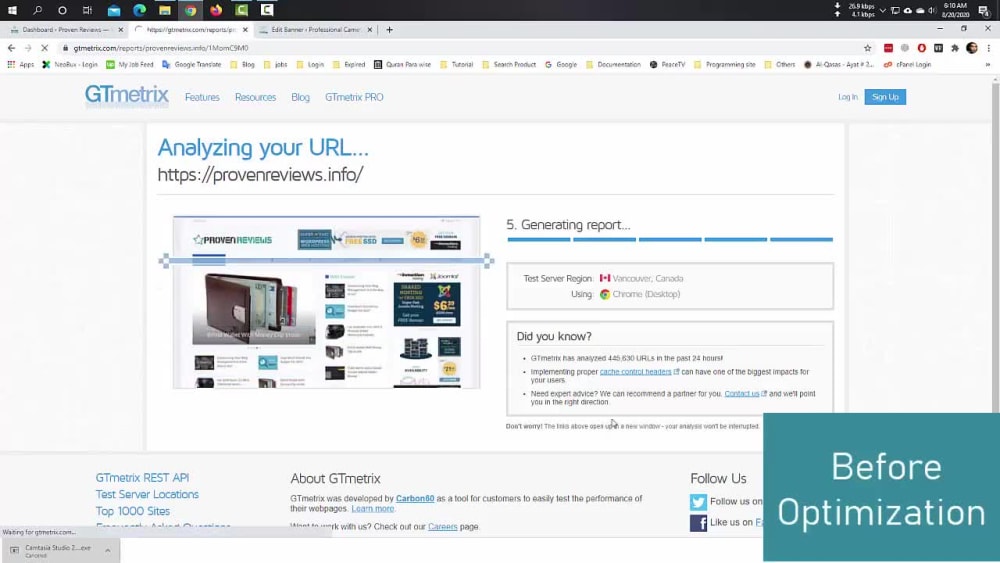
Task: Open the PeaceTV bookmark
Action: click(667, 64)
